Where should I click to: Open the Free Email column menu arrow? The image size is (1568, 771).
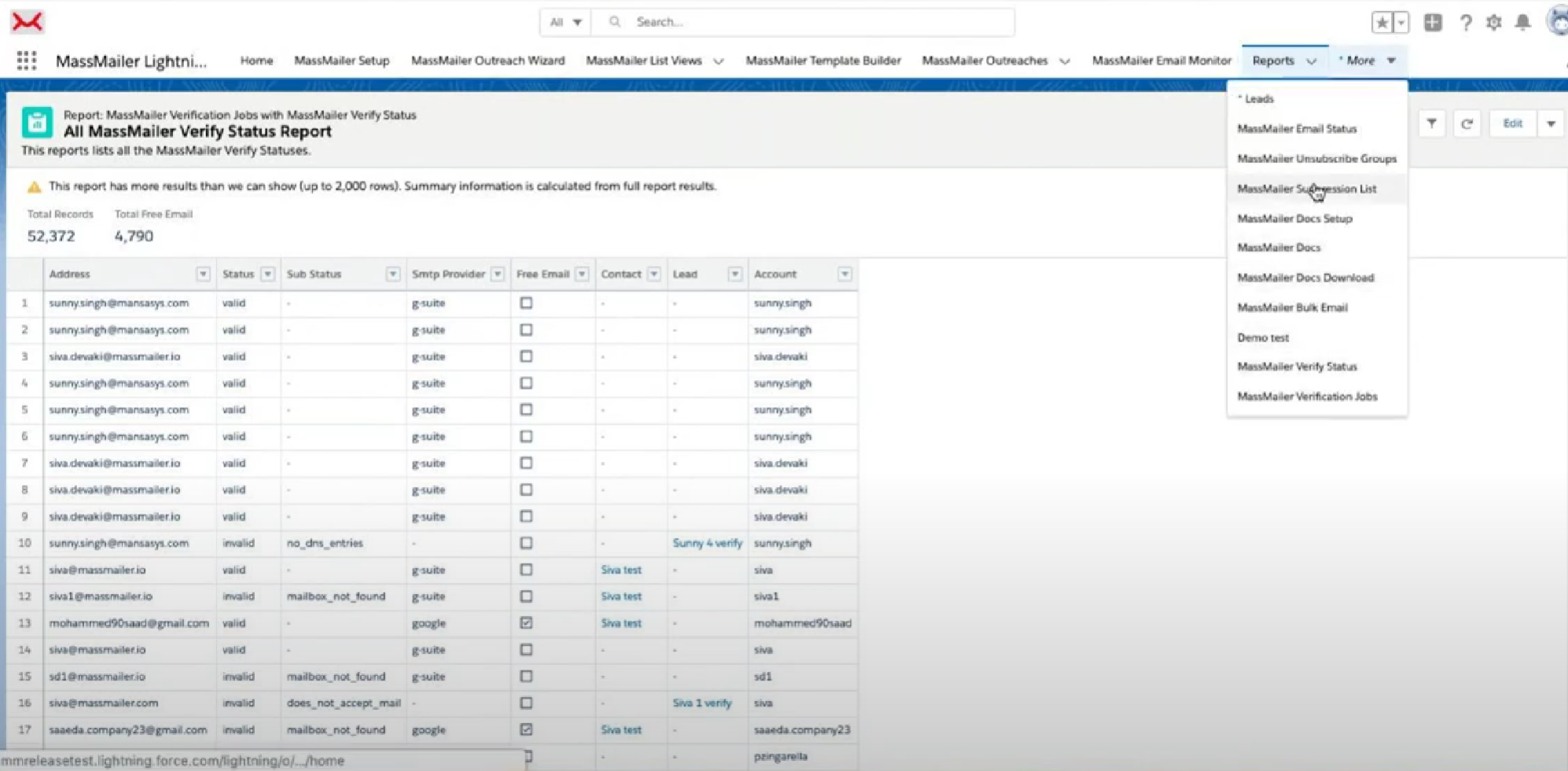[582, 274]
